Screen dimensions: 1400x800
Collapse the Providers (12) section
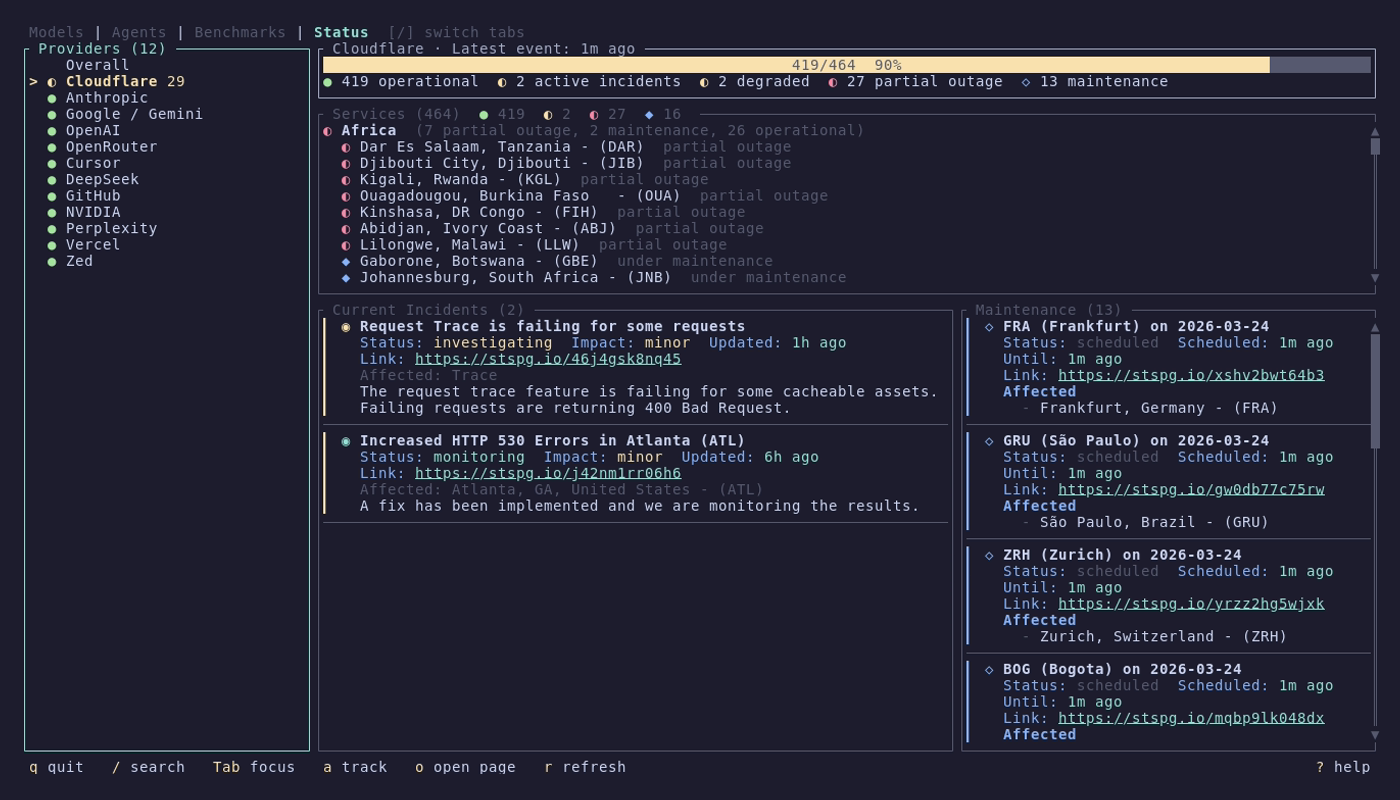click(100, 48)
